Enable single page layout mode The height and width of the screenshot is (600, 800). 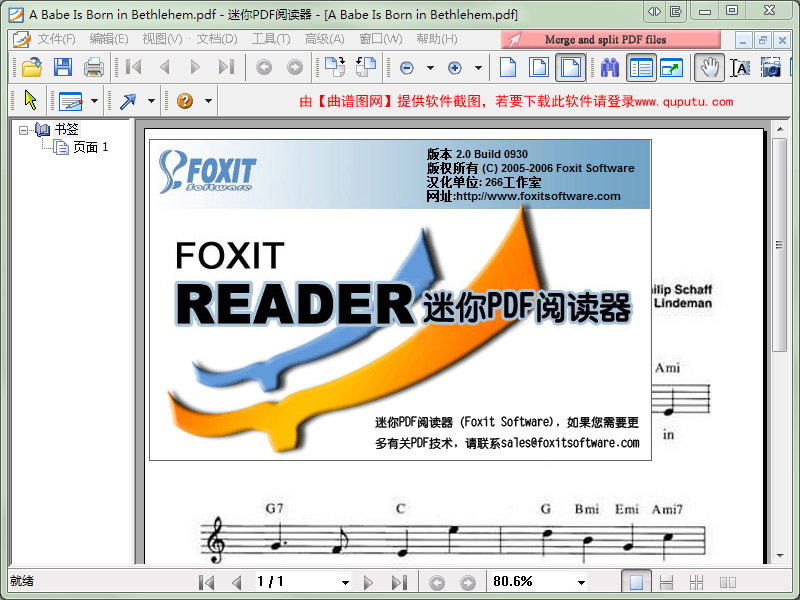[x=636, y=582]
